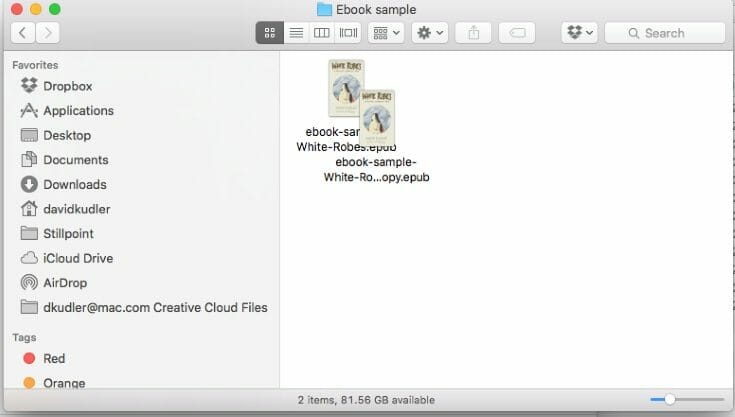Select AirDrop in the sidebar
735x417 pixels.
pos(64,282)
